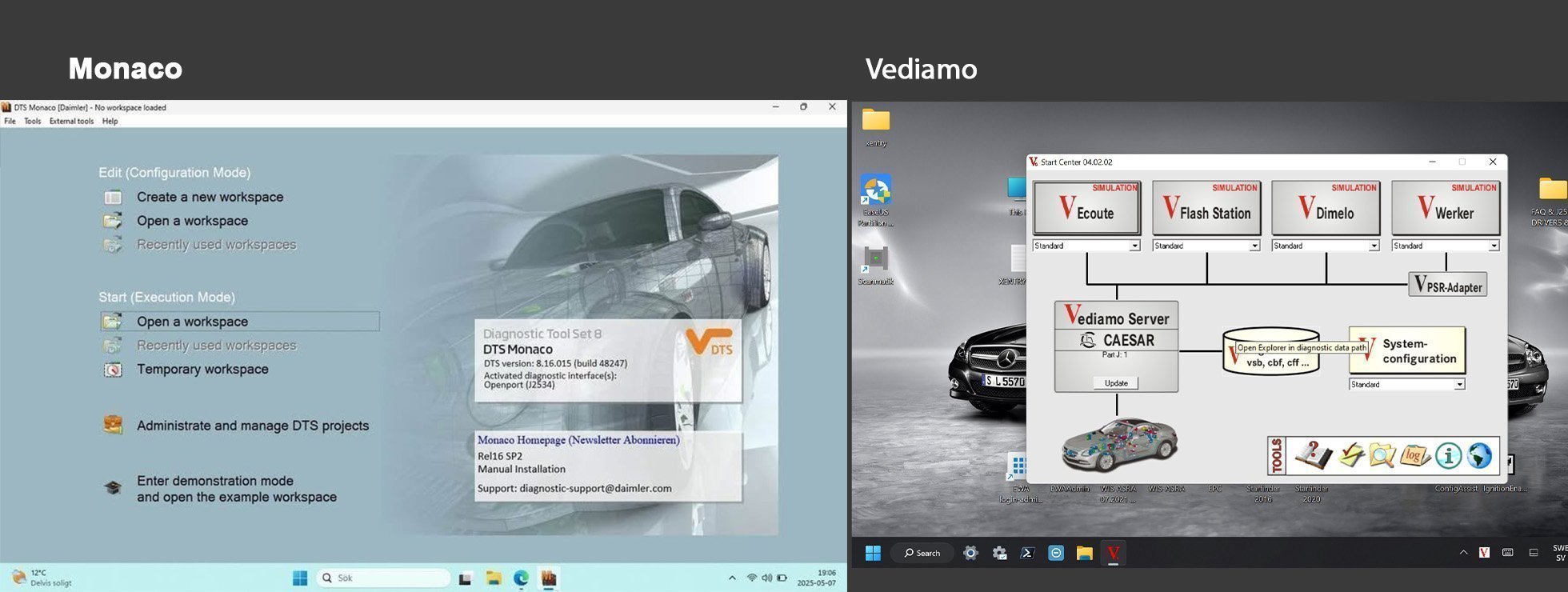Open EaseUS Partition desktop shortcut
Image resolution: width=1568 pixels, height=592 pixels.
coord(876,201)
